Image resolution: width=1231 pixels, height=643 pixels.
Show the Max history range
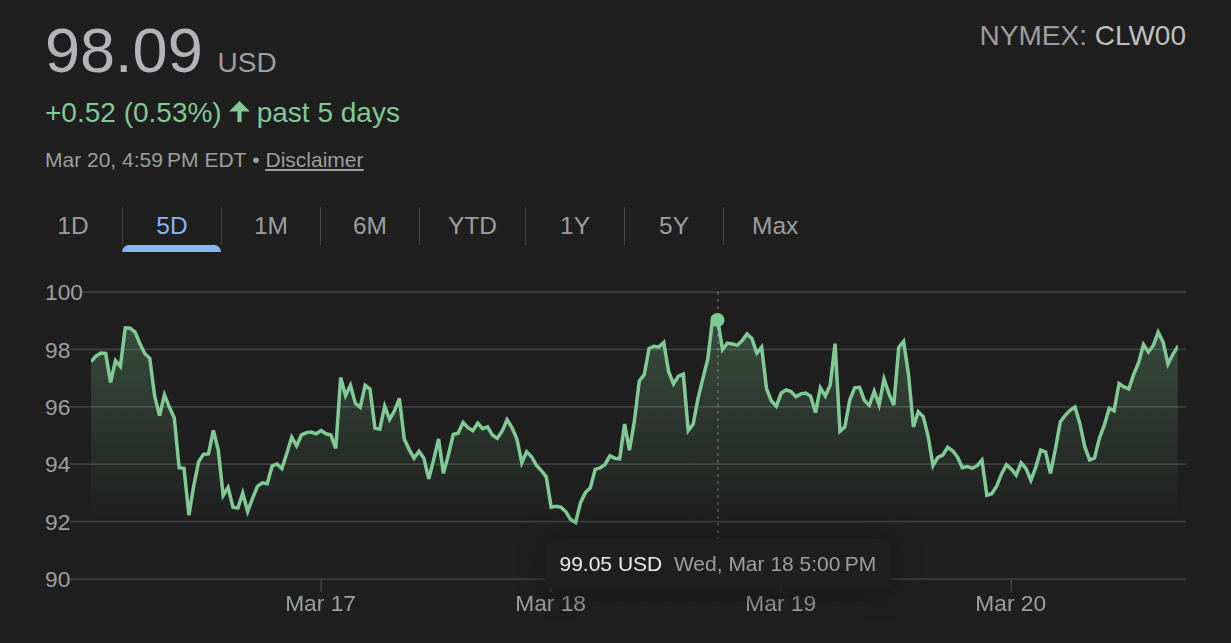tap(775, 226)
